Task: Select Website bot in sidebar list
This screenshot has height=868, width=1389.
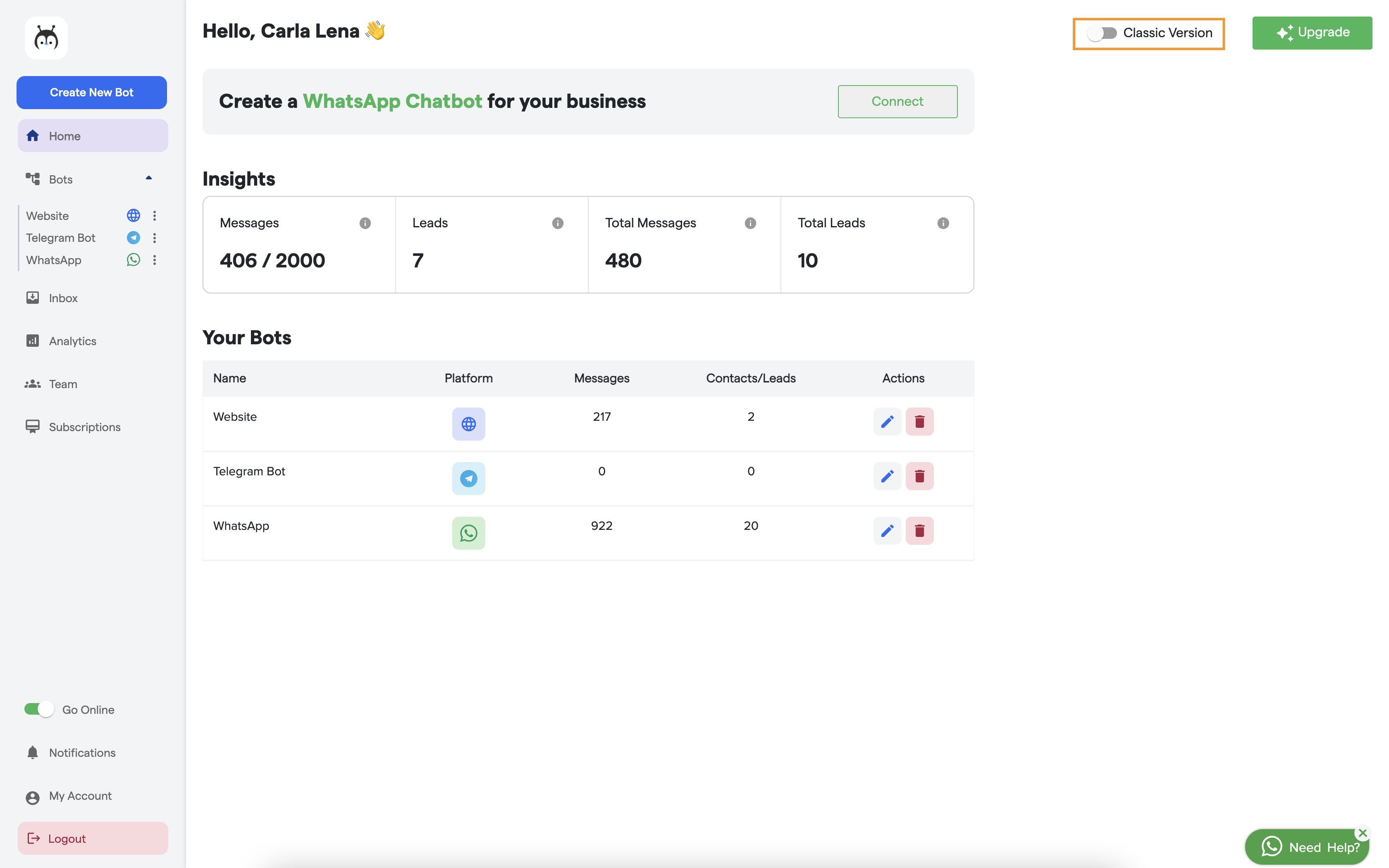Action: tap(47, 216)
